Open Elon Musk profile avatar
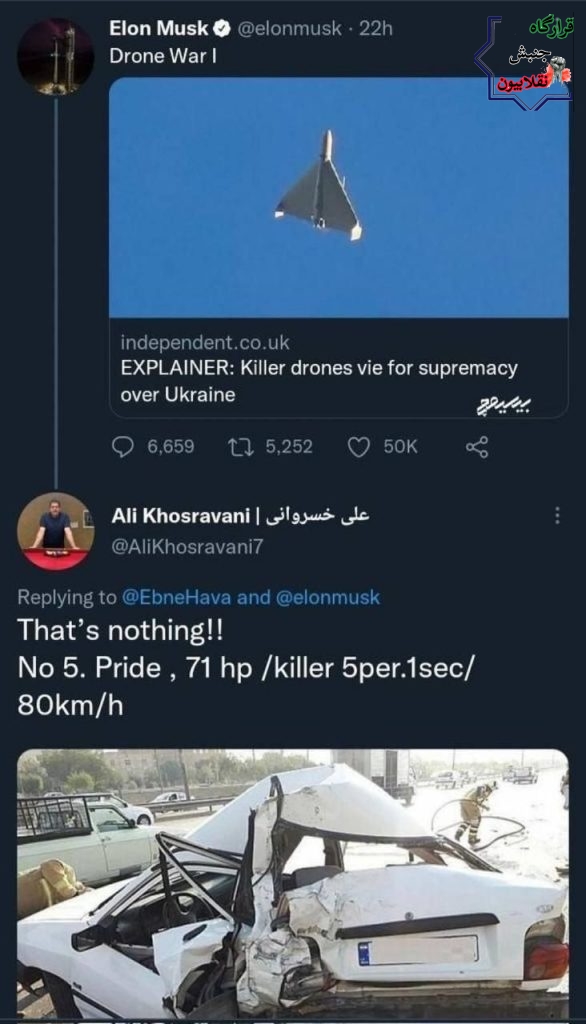The height and width of the screenshot is (1024, 586). point(56,57)
